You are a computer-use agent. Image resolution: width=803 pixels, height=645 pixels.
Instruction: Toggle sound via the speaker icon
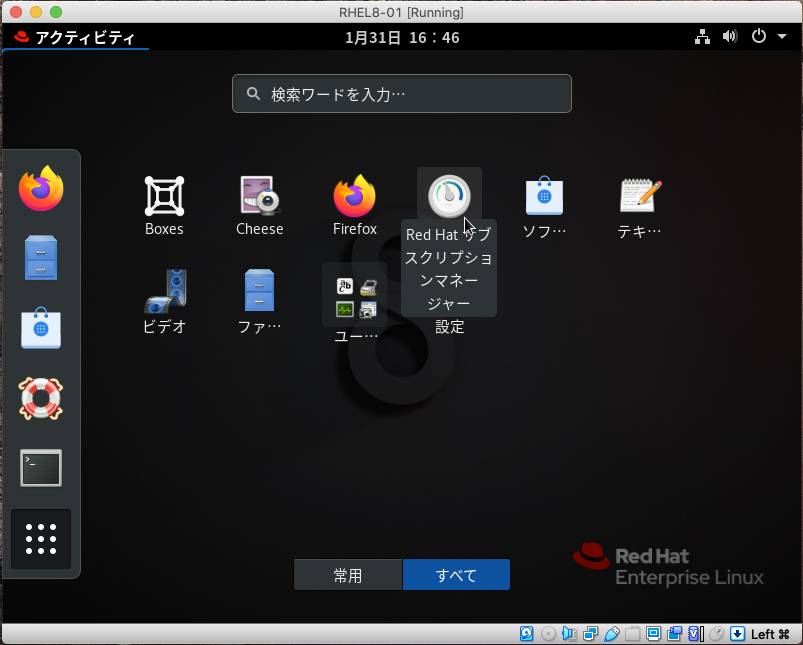coord(730,34)
